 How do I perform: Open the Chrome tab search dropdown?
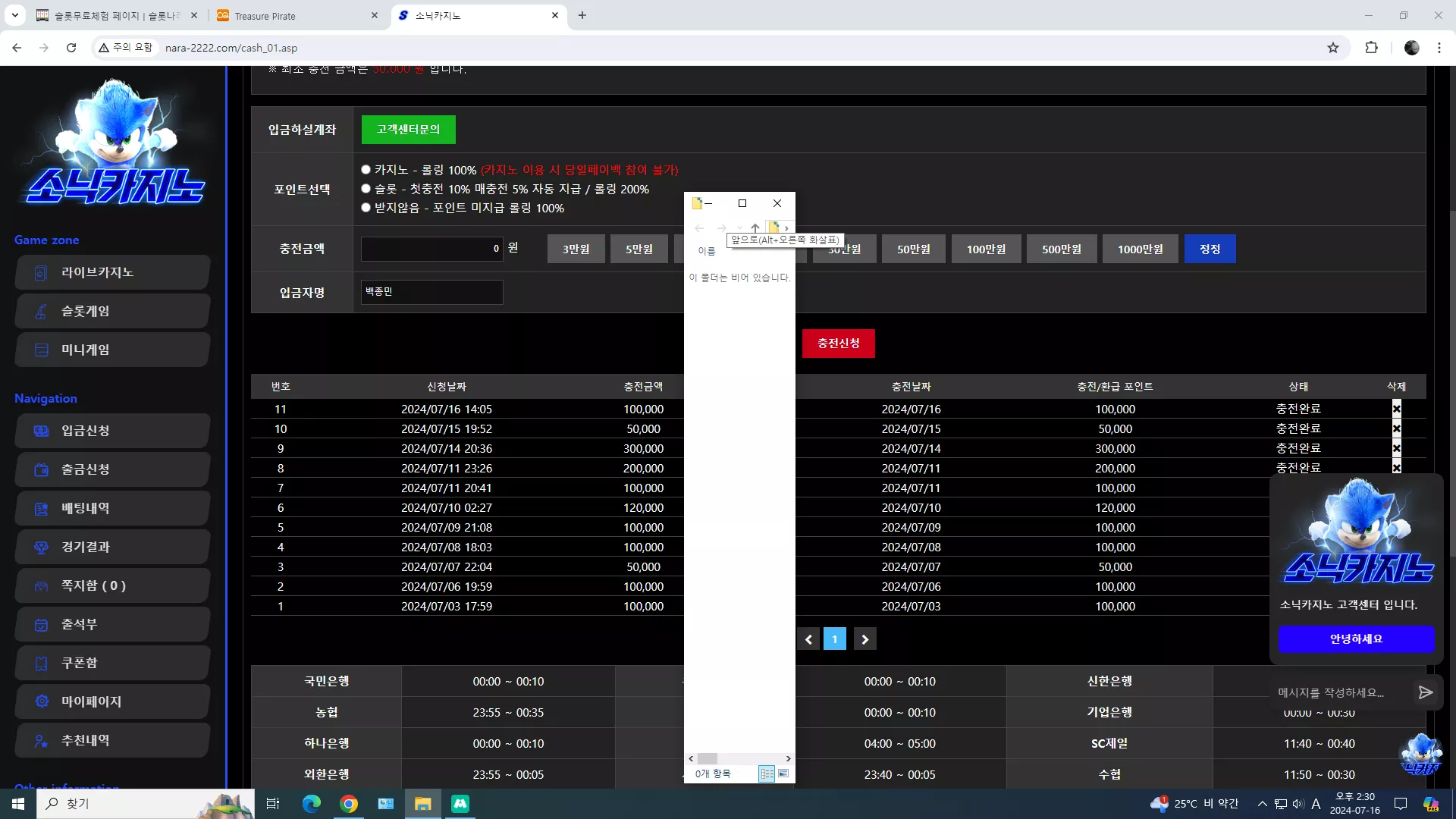(15, 15)
